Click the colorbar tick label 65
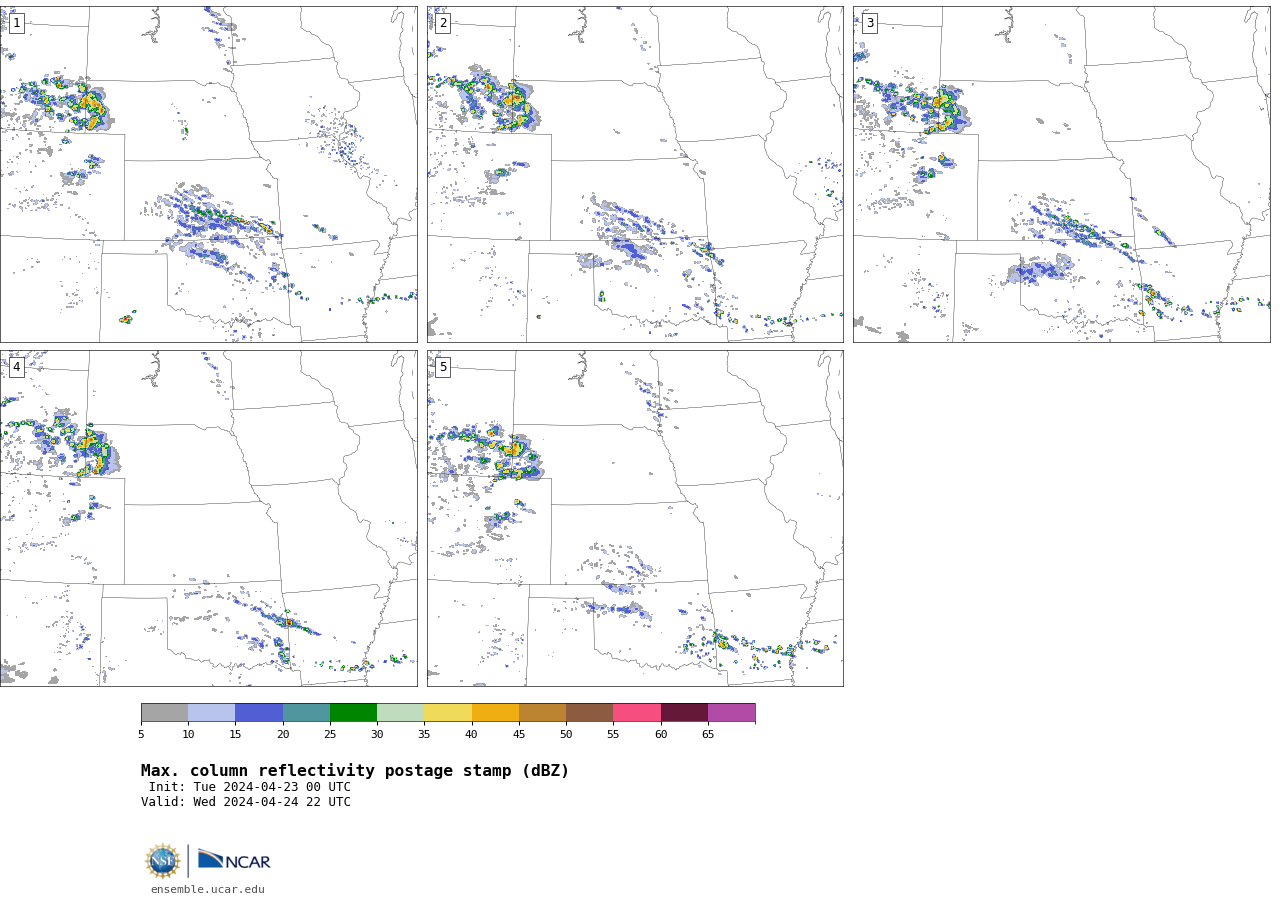The height and width of the screenshot is (901, 1280). coord(708,735)
